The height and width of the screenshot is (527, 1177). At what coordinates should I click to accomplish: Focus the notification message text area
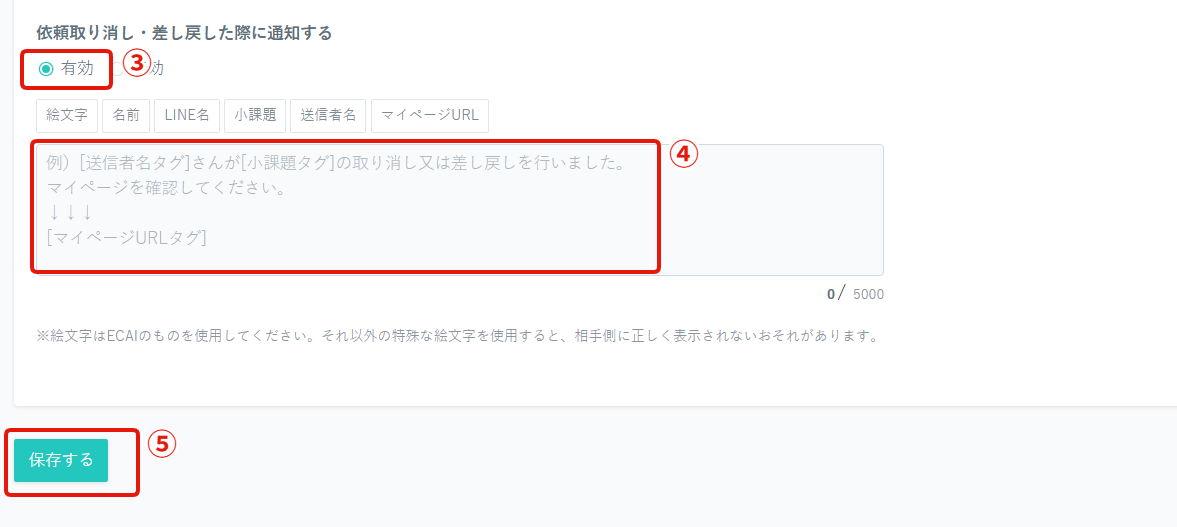click(459, 209)
